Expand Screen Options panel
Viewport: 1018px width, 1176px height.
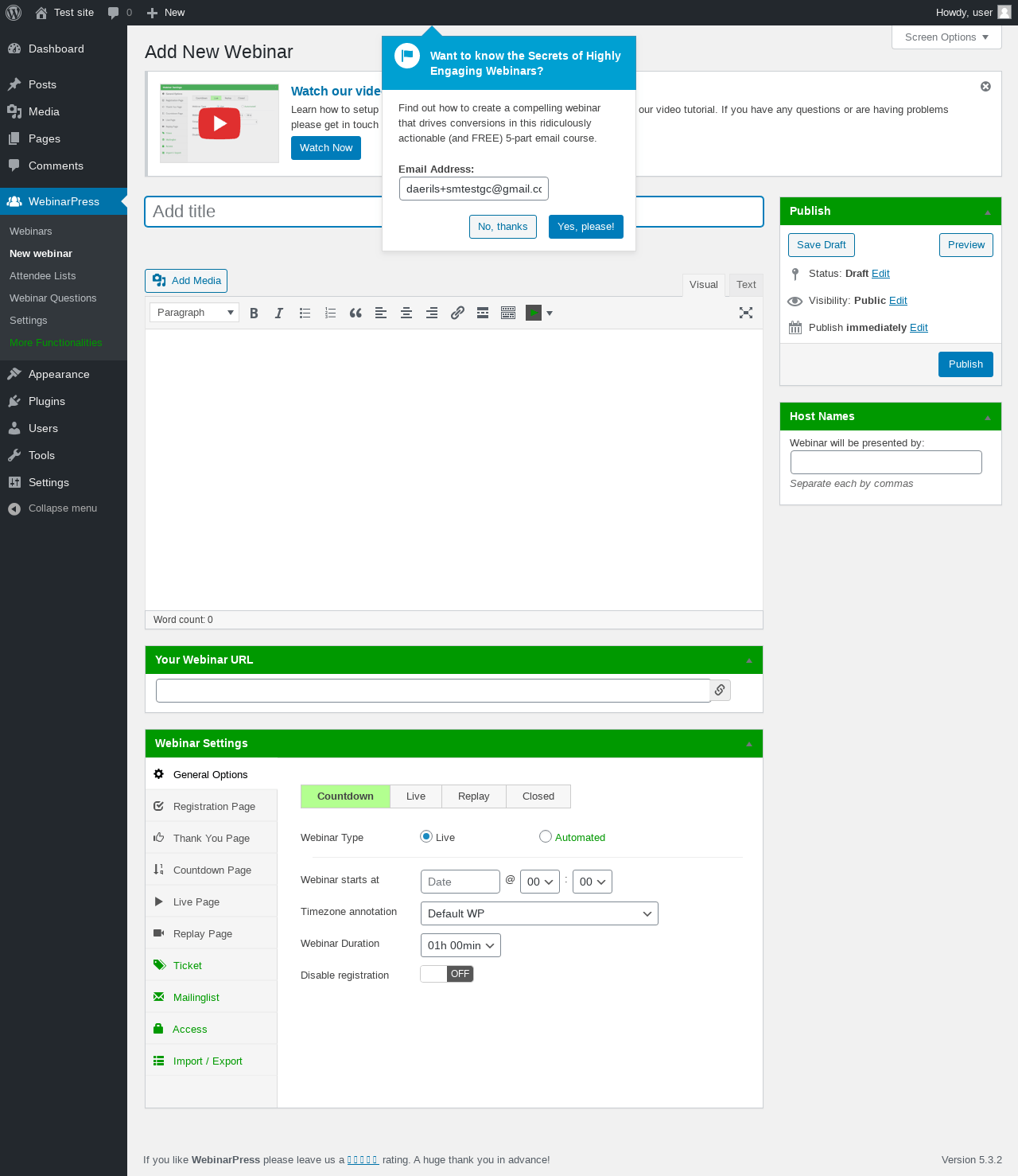946,37
